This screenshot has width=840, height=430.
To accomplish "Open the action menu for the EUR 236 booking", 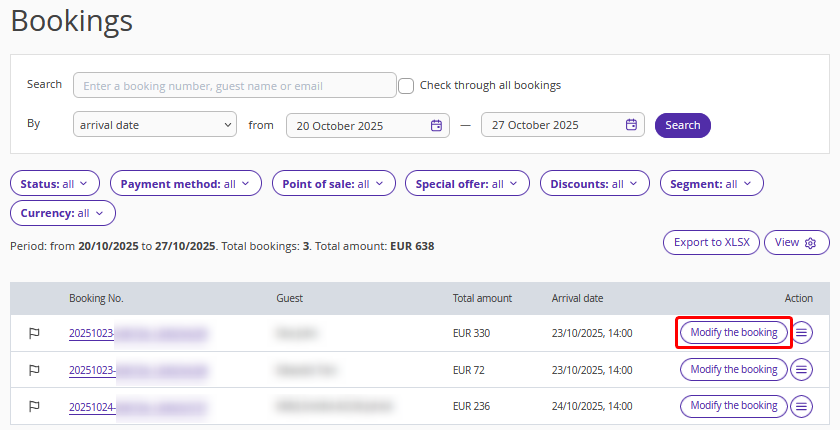I will [801, 406].
